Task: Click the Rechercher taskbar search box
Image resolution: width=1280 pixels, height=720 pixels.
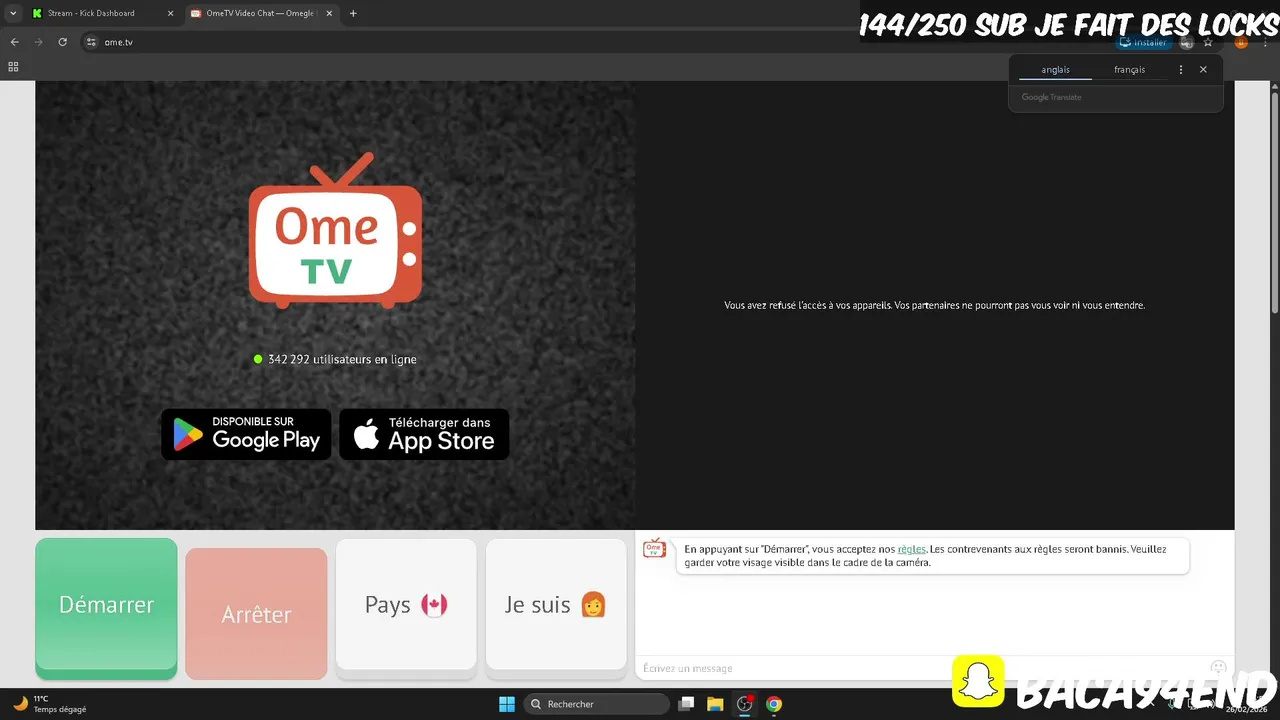Action: 597,704
